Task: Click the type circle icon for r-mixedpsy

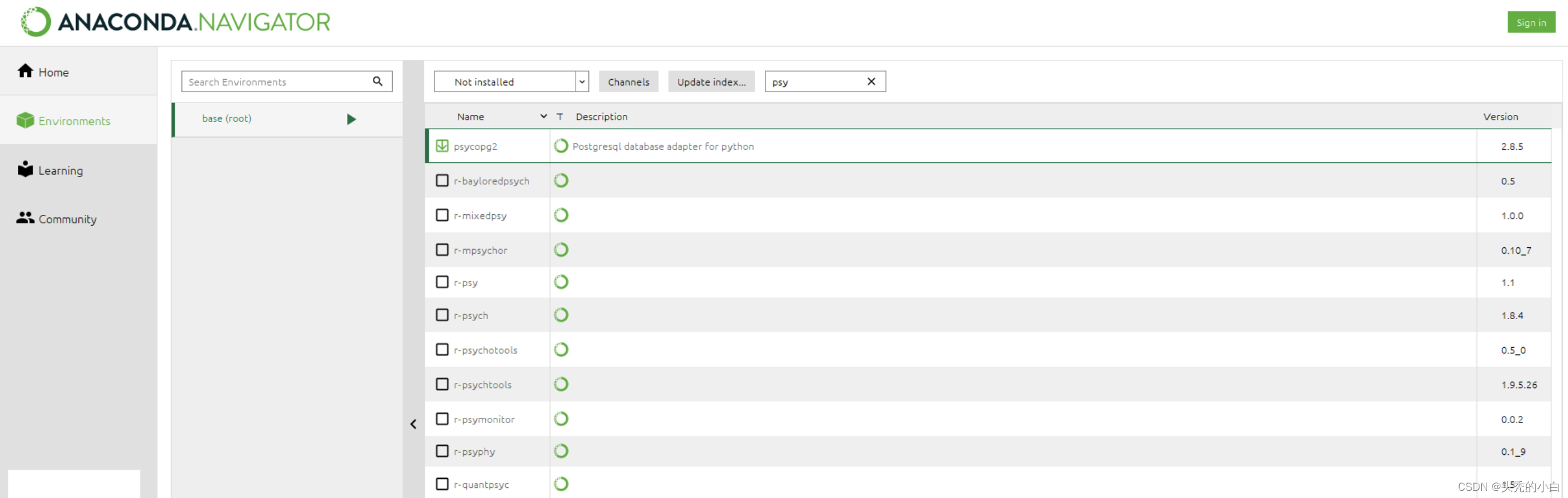Action: [x=561, y=215]
